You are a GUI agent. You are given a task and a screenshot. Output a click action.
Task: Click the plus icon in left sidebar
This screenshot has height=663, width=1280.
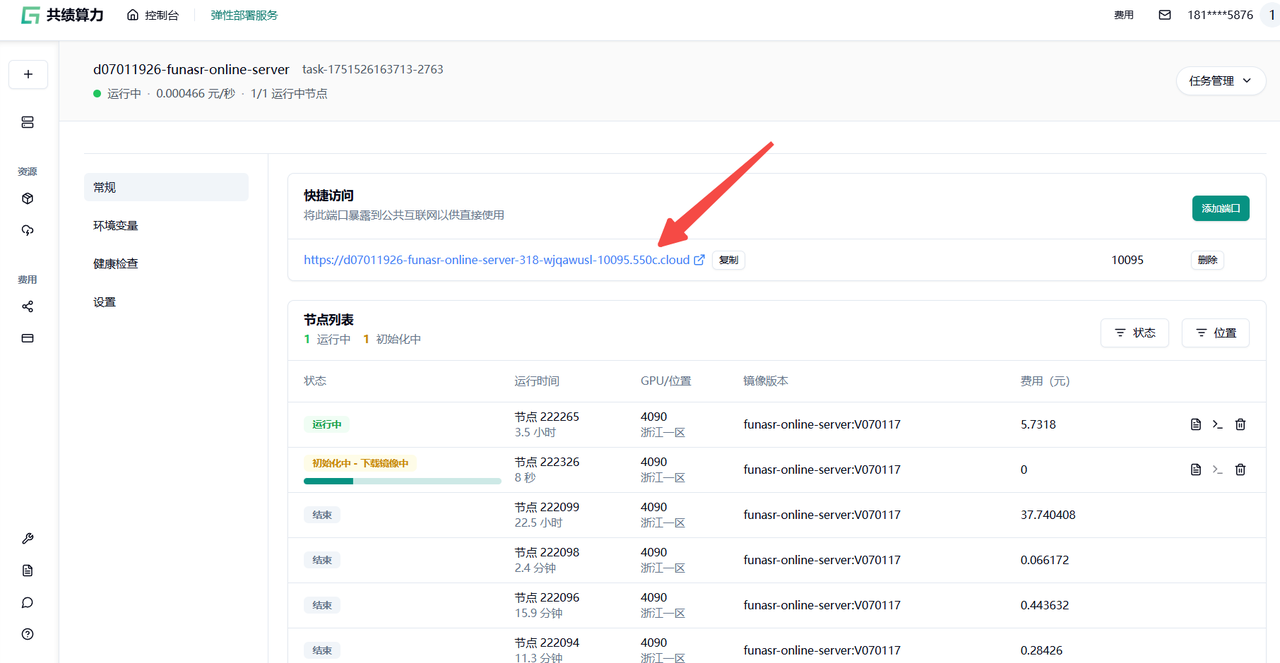click(x=28, y=74)
